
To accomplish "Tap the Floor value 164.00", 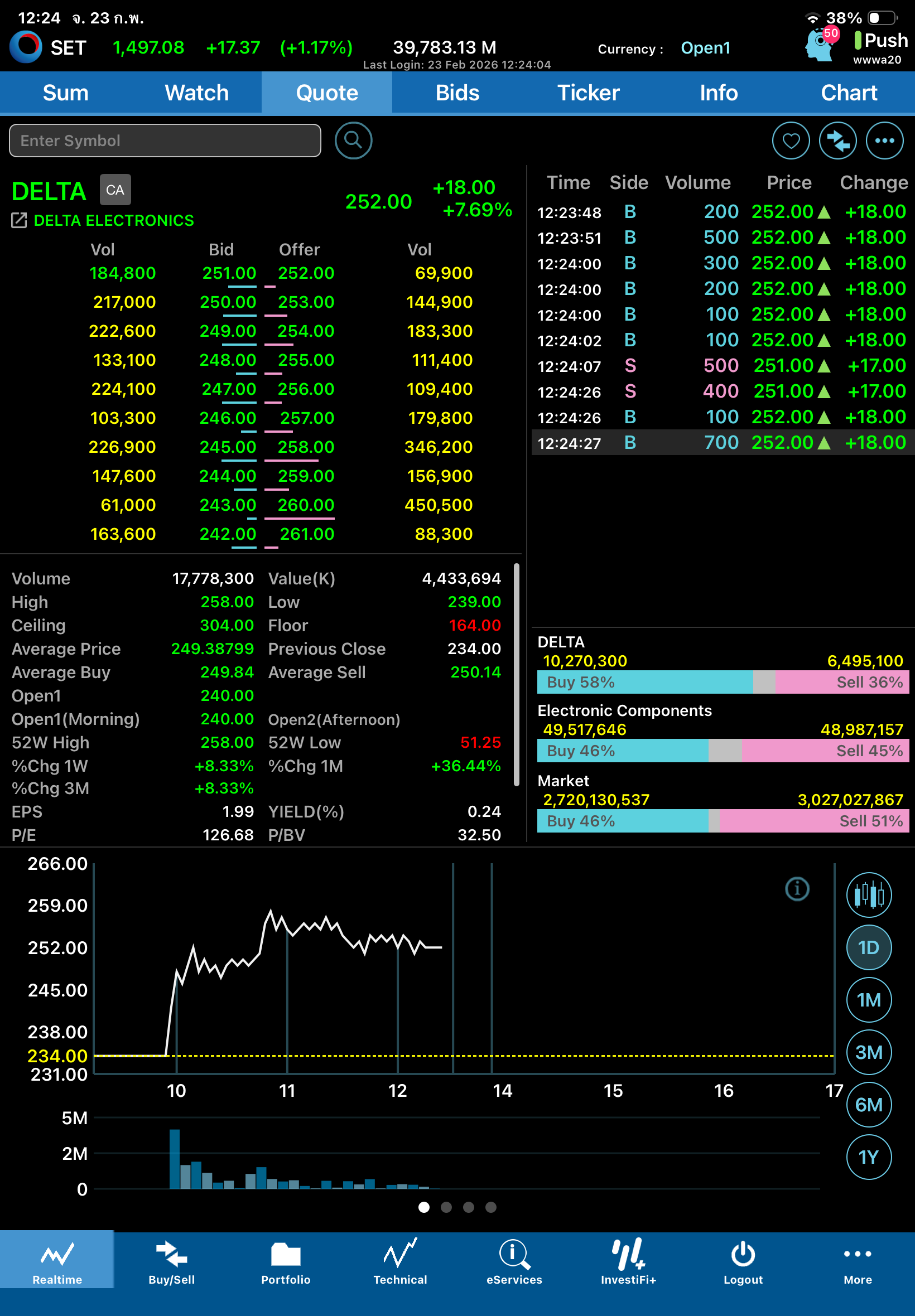I will pos(475,625).
